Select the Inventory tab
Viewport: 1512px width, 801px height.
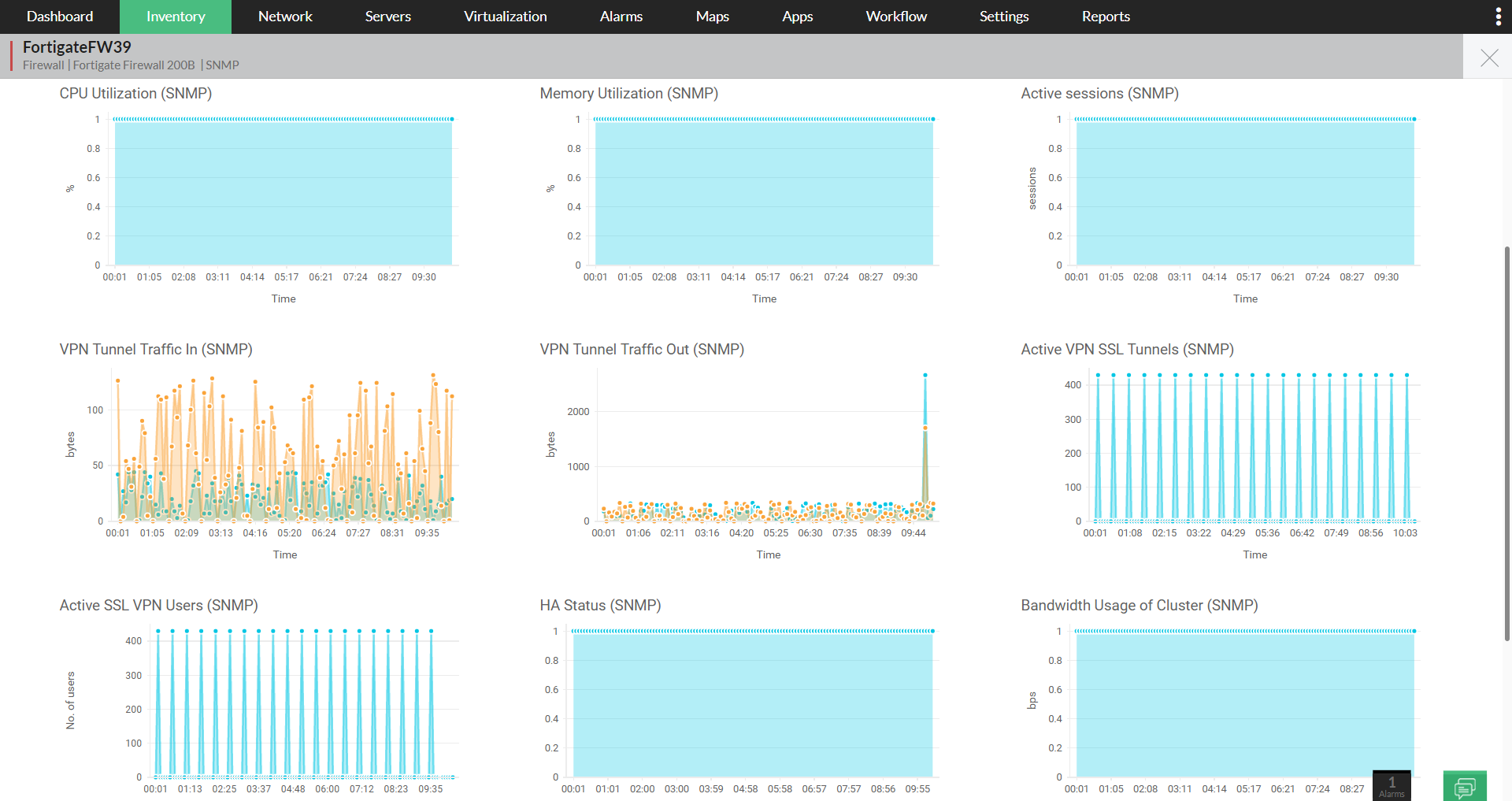coord(176,17)
